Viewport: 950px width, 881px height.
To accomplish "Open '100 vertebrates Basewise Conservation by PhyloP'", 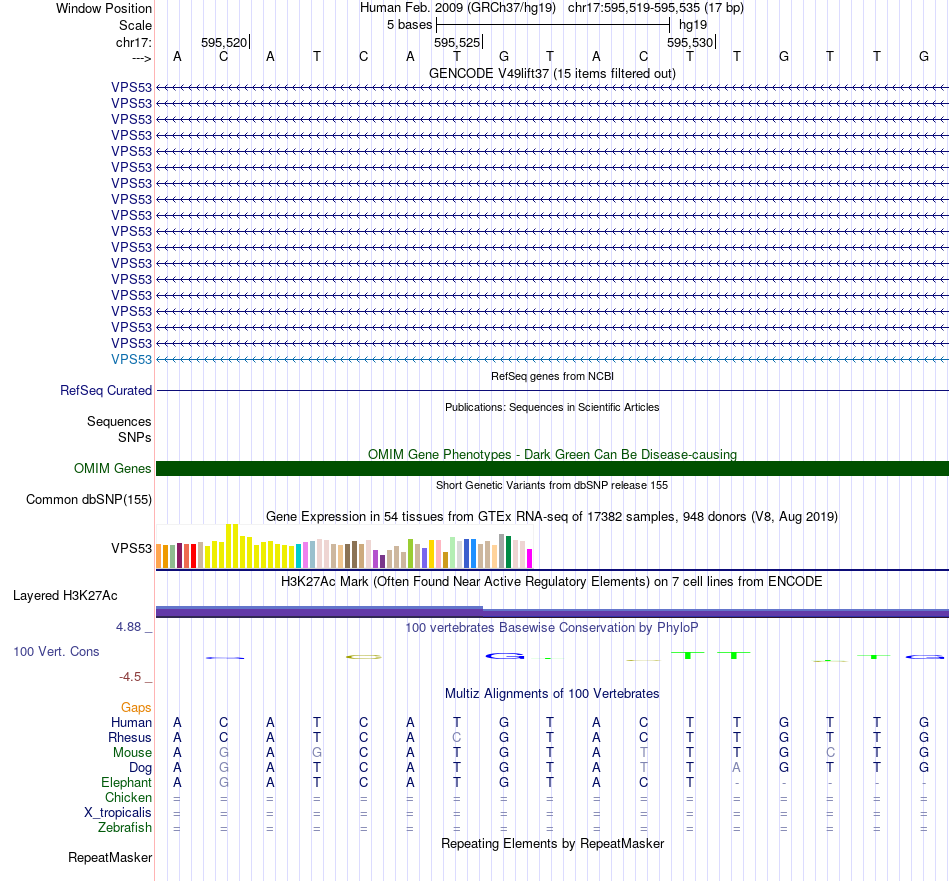I will point(552,628).
